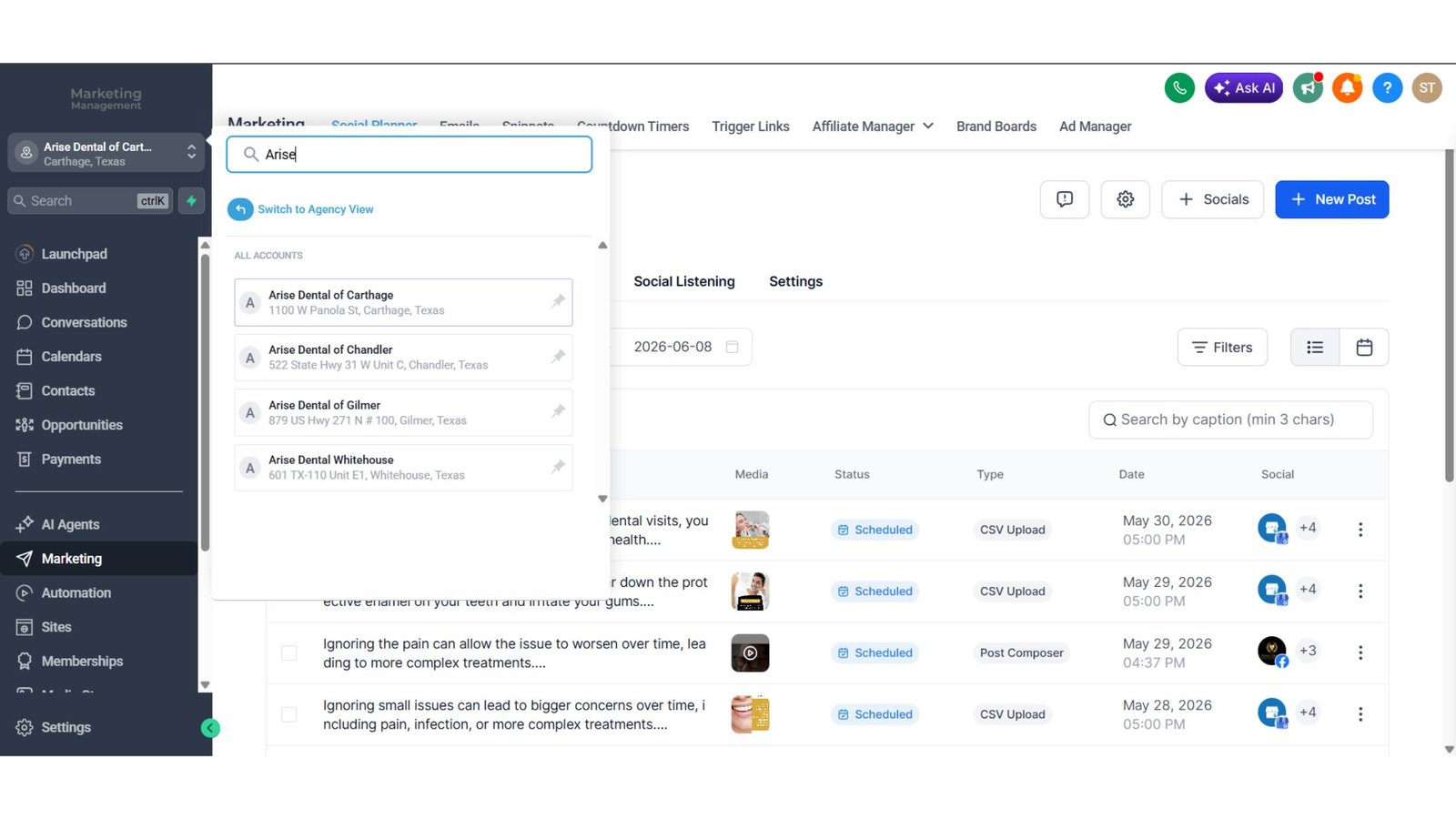Open media thumbnail of May 30 post
The width and height of the screenshot is (1456, 819).
[750, 530]
